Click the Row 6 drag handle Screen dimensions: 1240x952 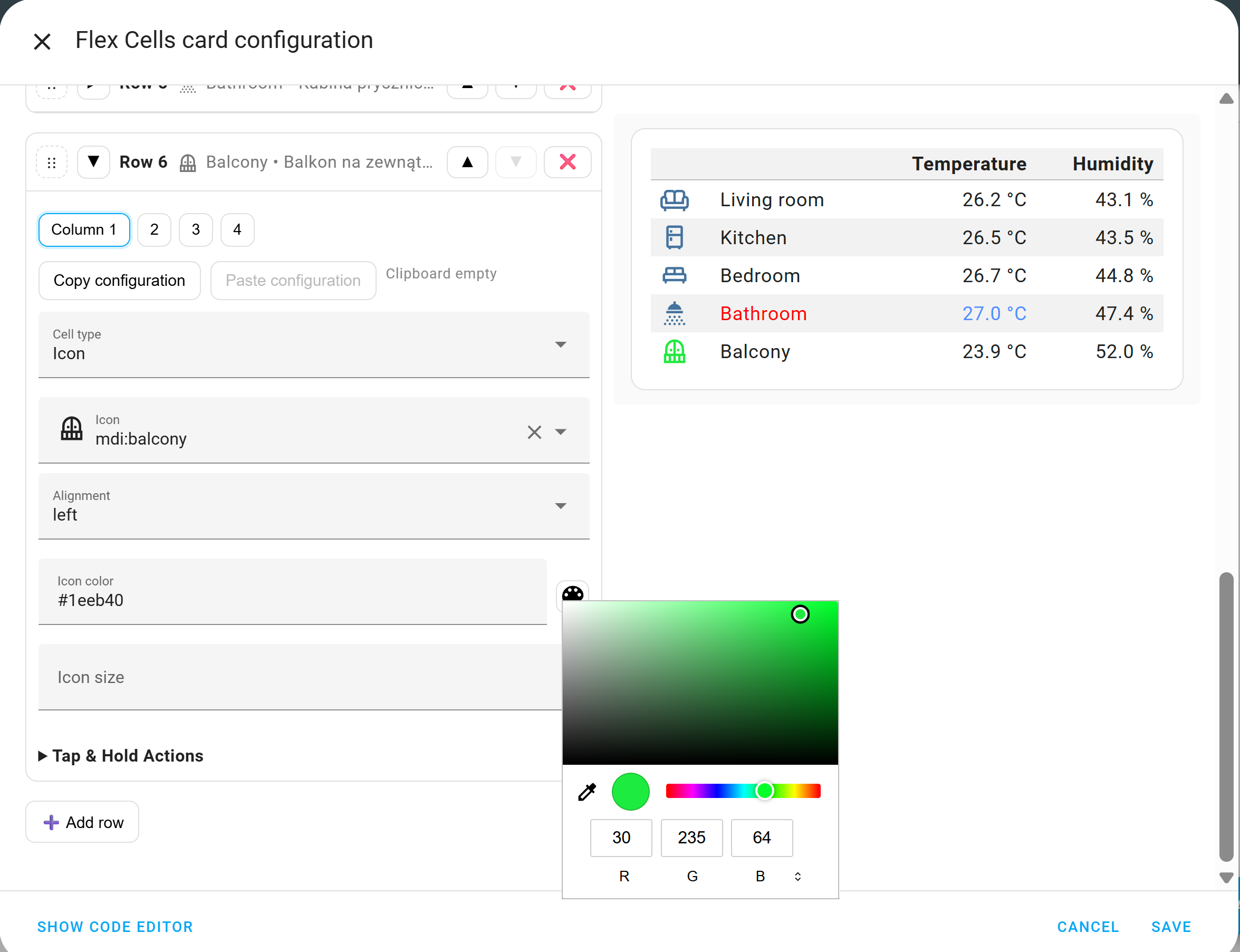tap(52, 162)
